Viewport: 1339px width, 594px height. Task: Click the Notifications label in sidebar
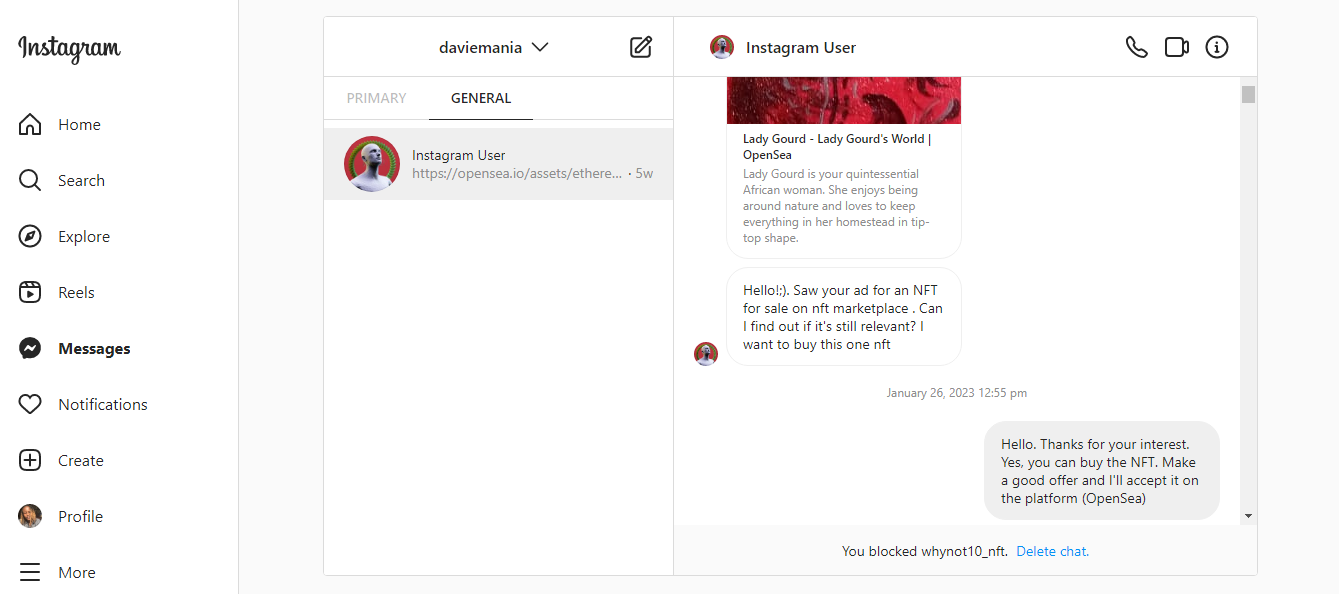pos(103,404)
